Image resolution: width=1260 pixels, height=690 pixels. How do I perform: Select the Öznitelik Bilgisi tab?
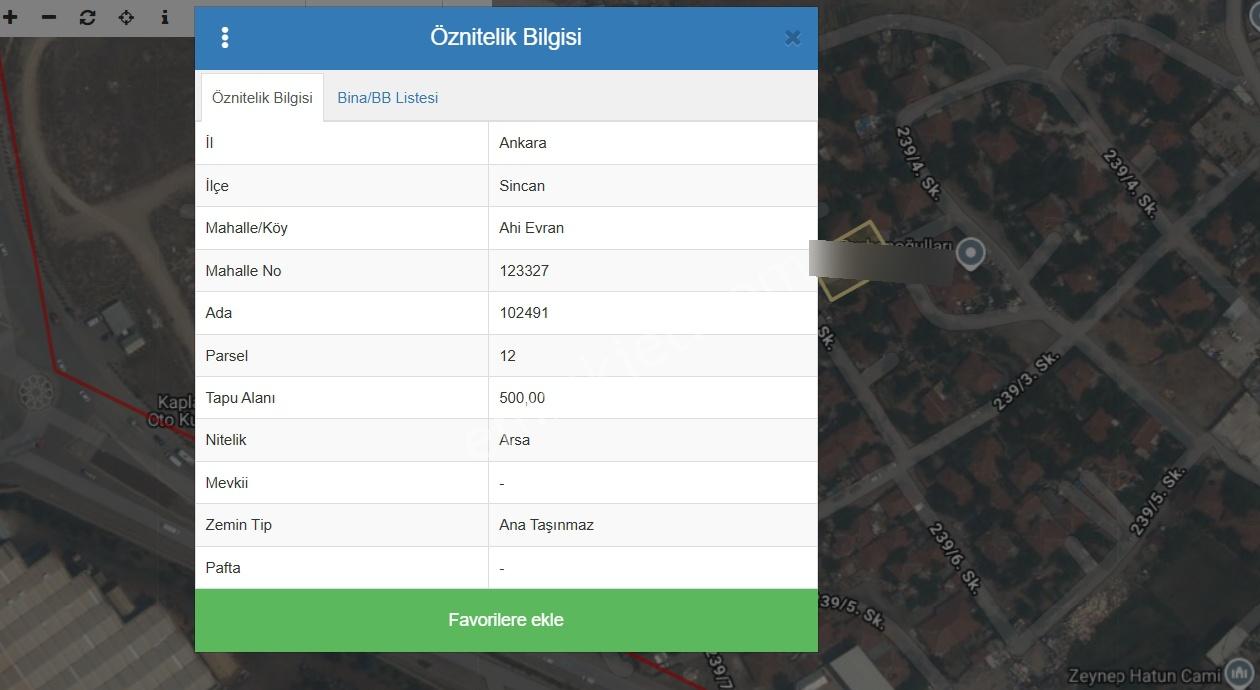(x=262, y=98)
